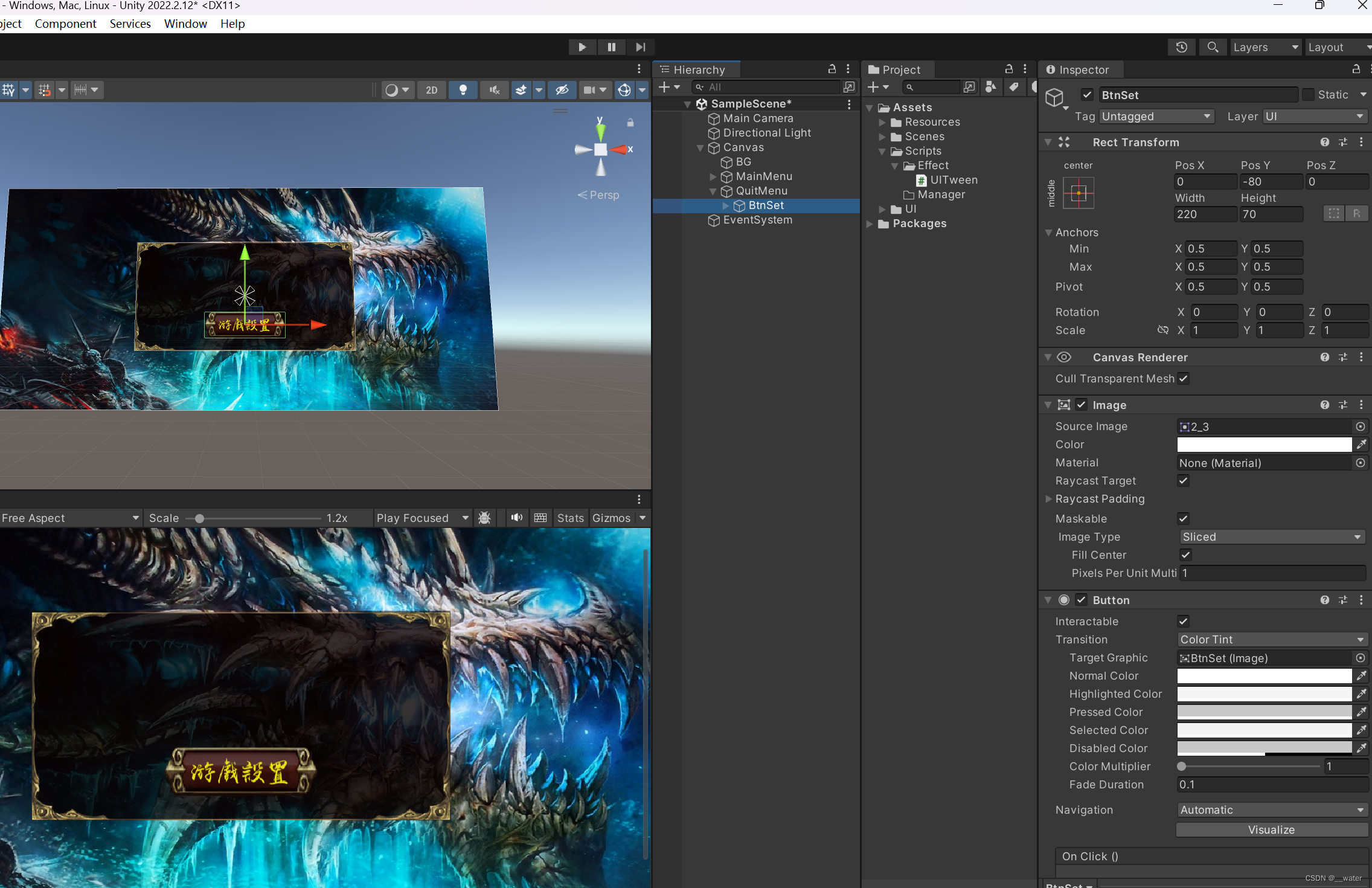
Task: Toggle Maskable checkbox
Action: click(x=1184, y=518)
